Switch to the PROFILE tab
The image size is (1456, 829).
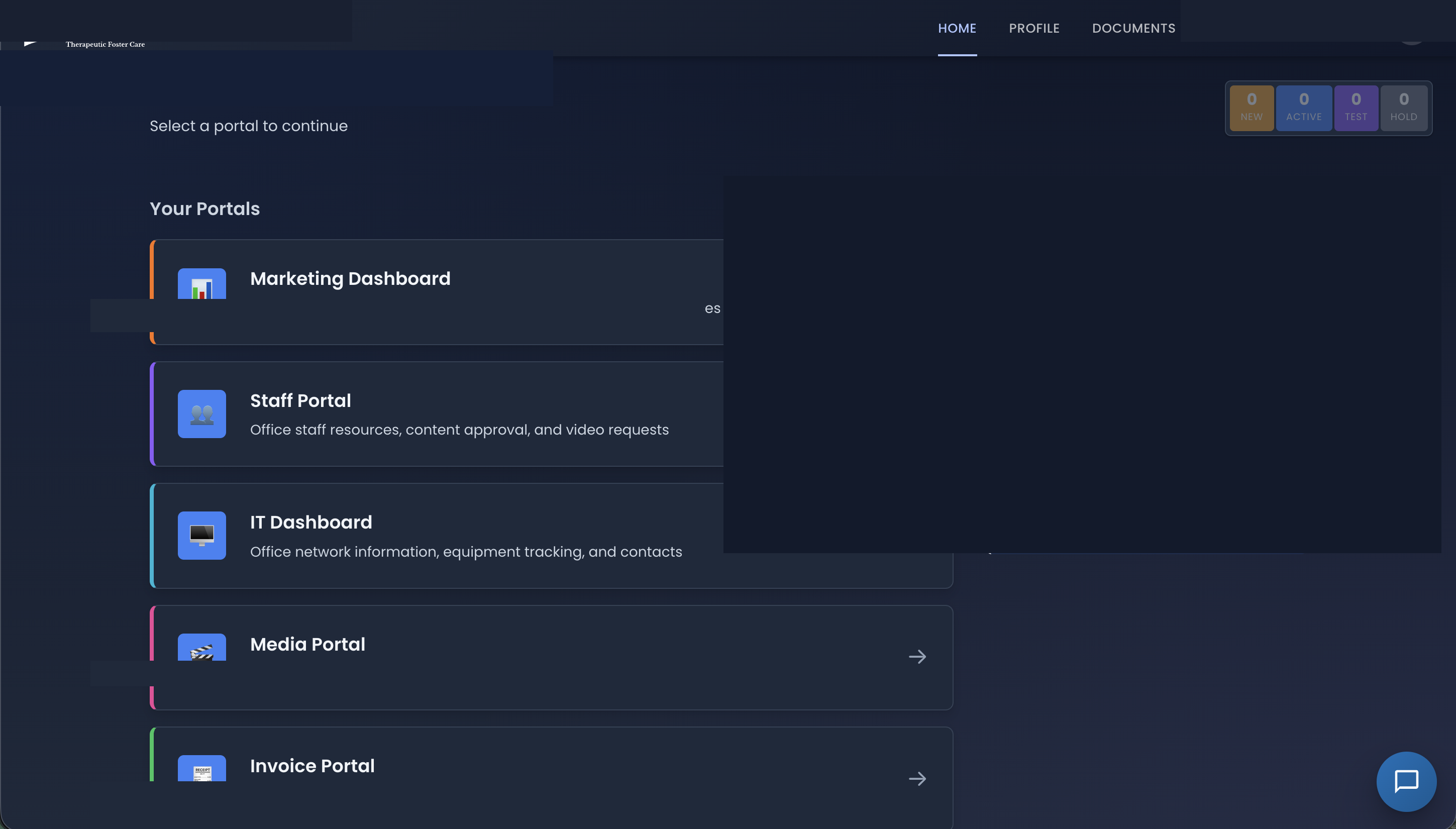[1033, 28]
